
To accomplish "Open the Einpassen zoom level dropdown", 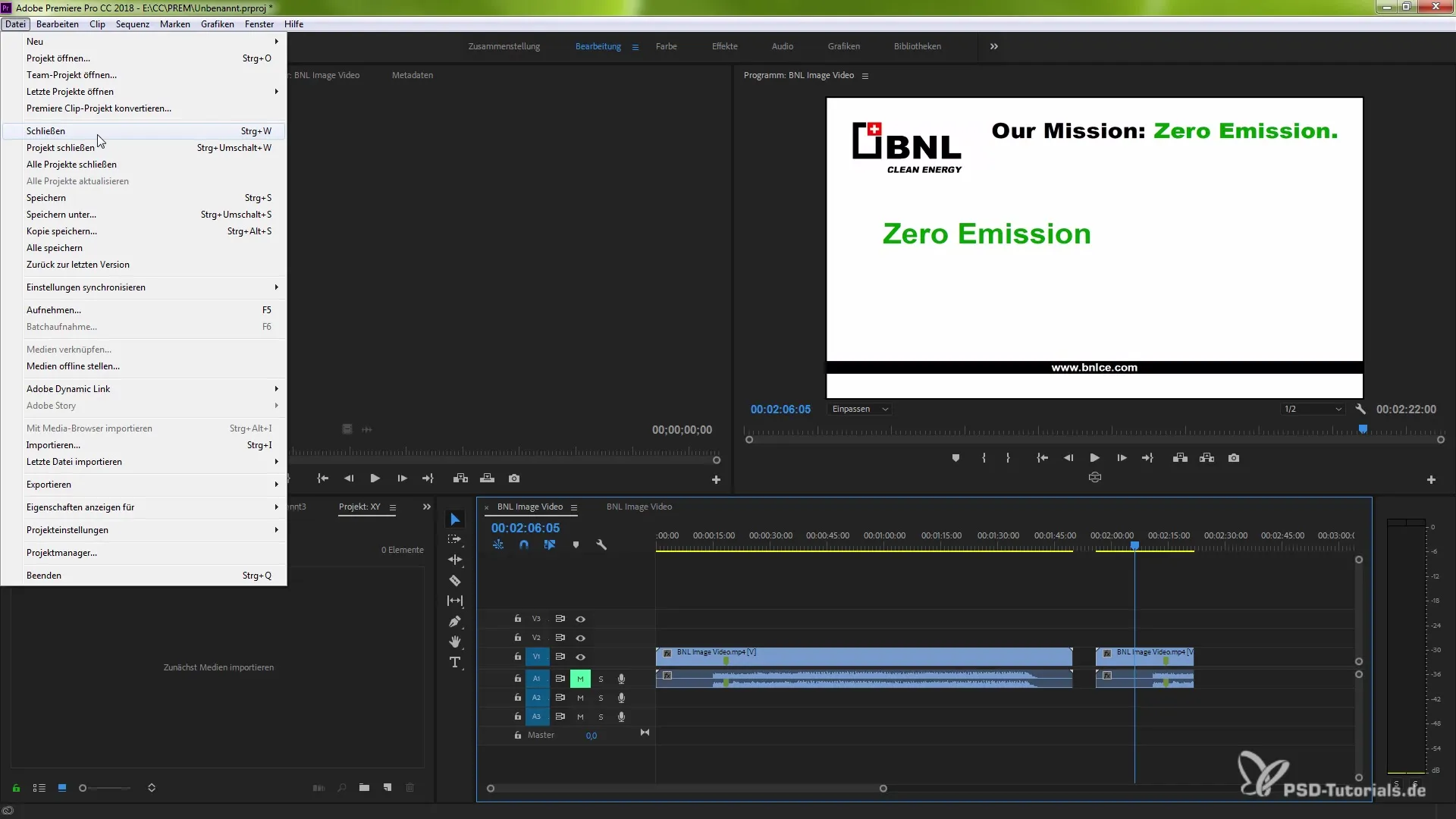I will click(859, 409).
